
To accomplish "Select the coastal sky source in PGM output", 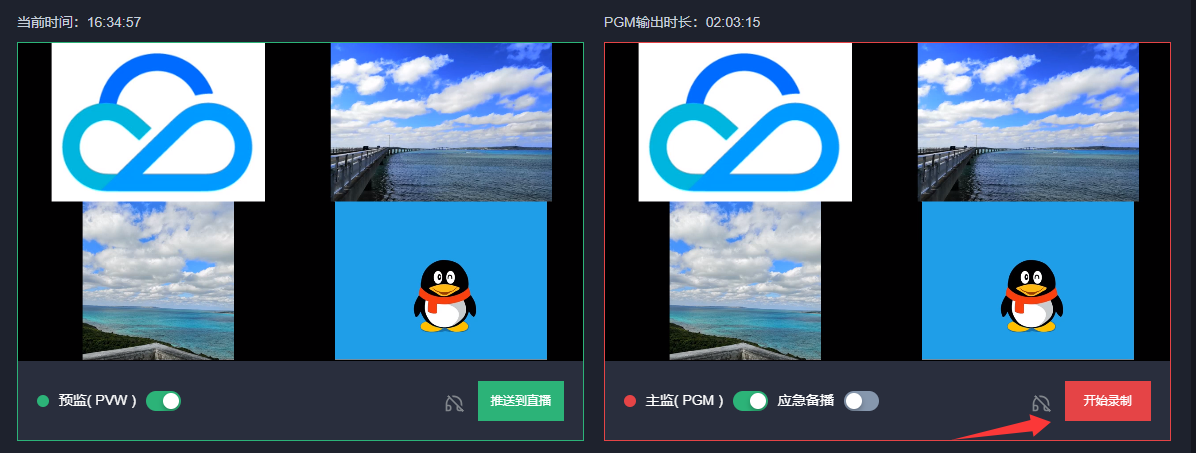I will 745,281.
